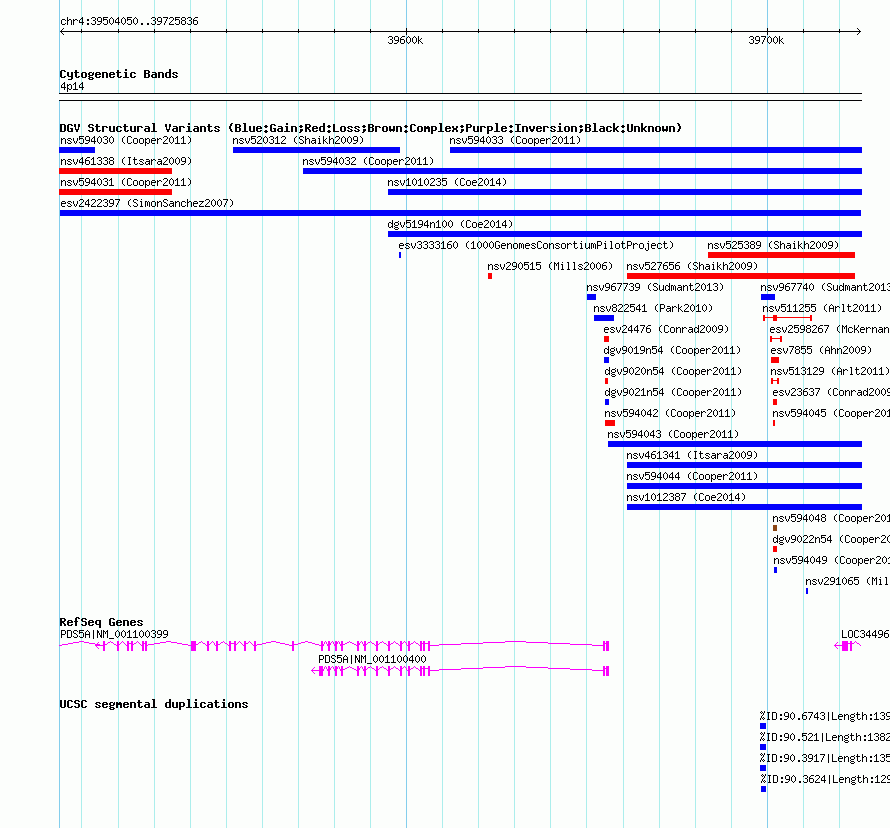Select the nsv525389 (Shaikh2009) label

pyautogui.click(x=773, y=245)
